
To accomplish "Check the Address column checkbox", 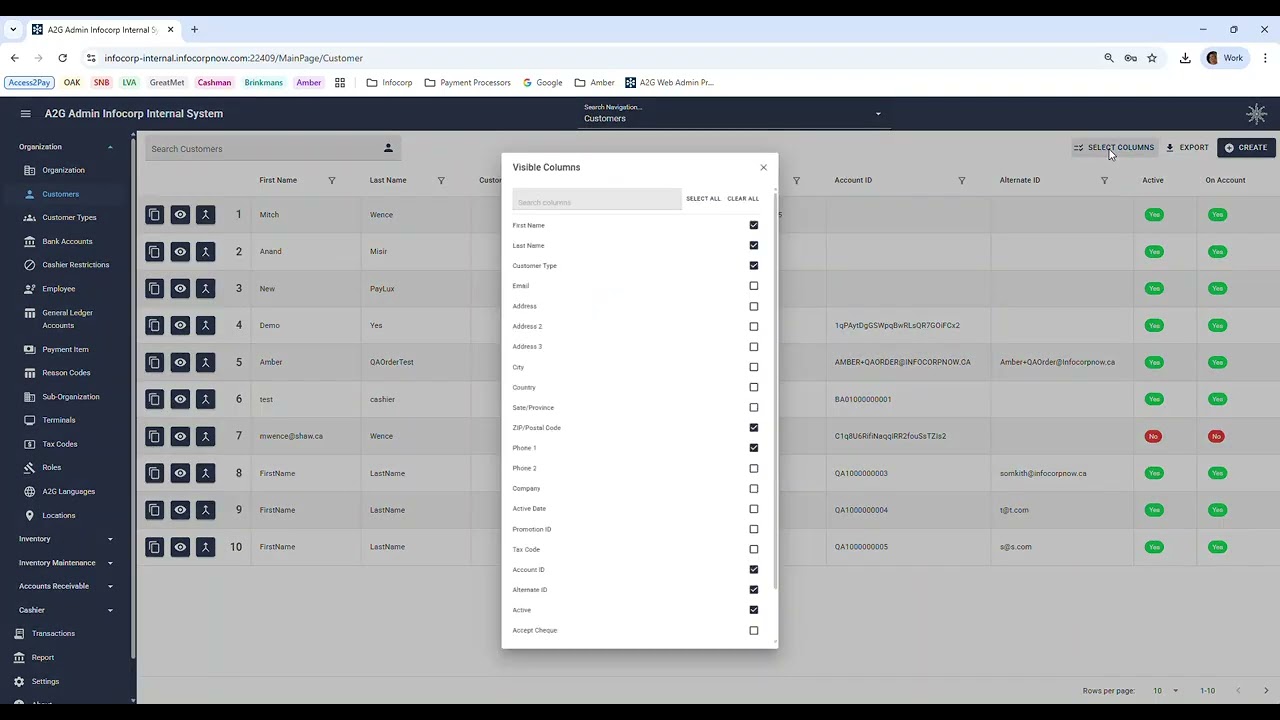I will tap(754, 306).
